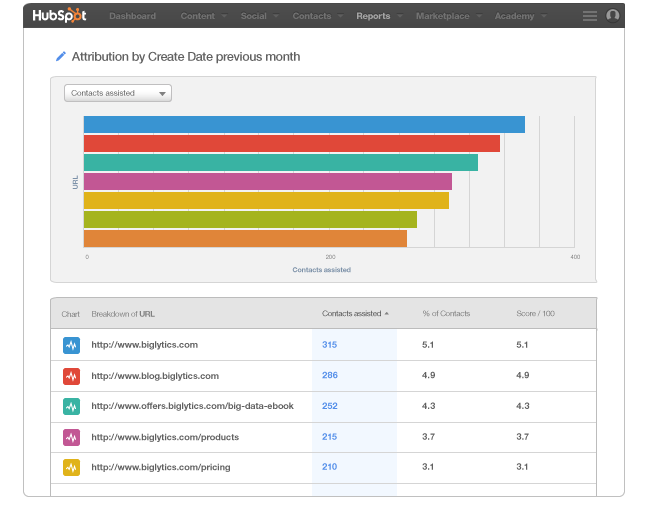Screen dimensions: 650x525
Task: Click blue chart icon for biglytics.com row
Action: [71, 345]
